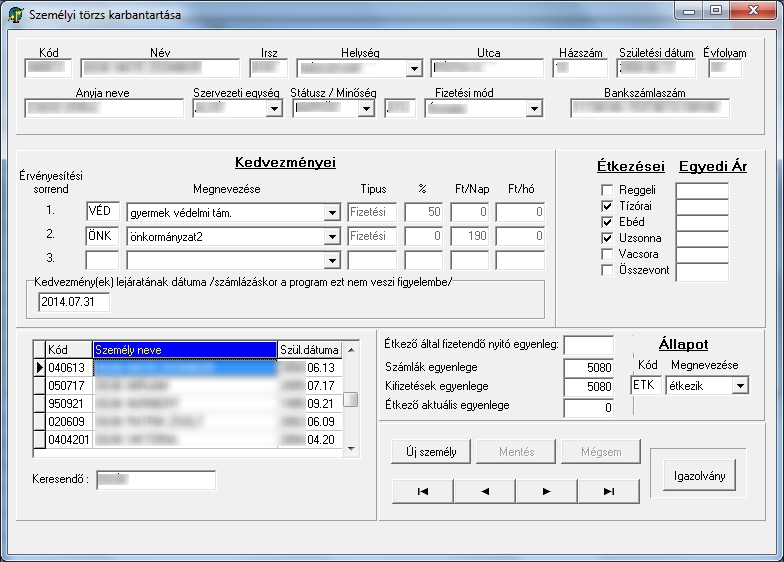784x562 pixels.
Task: Click the Kifizetések egyenlege value 5080
Action: [x=588, y=386]
